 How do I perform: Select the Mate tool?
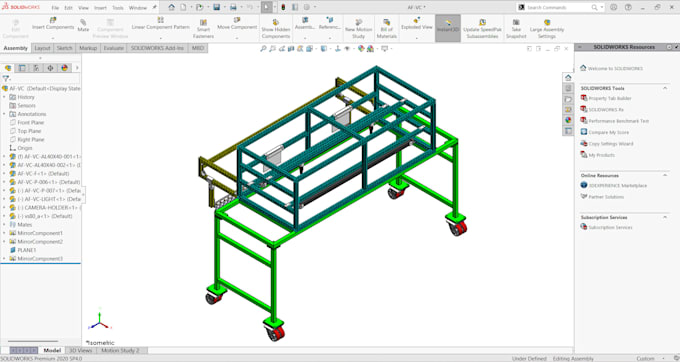[83, 26]
